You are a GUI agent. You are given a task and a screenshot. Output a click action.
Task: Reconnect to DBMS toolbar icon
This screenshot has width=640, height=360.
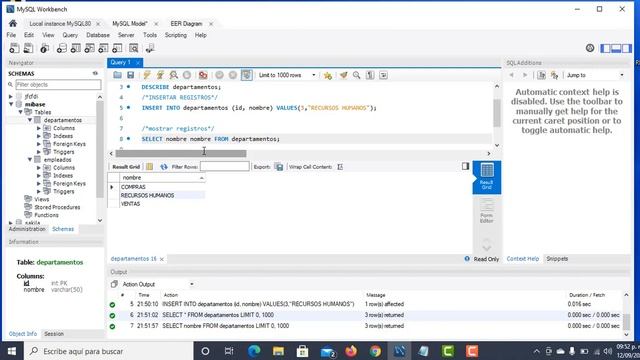(150, 48)
